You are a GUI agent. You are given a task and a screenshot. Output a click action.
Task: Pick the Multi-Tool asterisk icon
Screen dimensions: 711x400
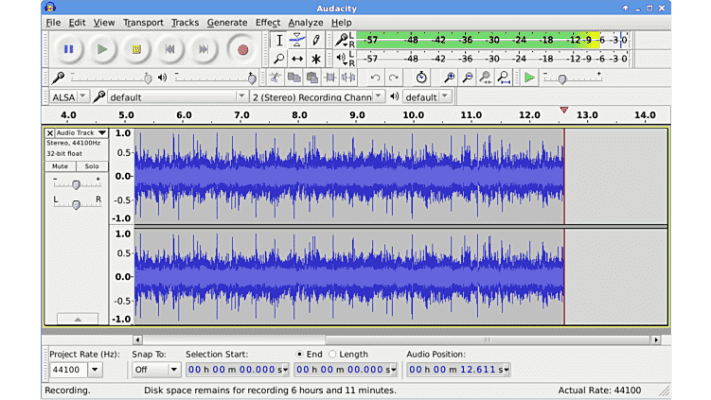pos(316,59)
